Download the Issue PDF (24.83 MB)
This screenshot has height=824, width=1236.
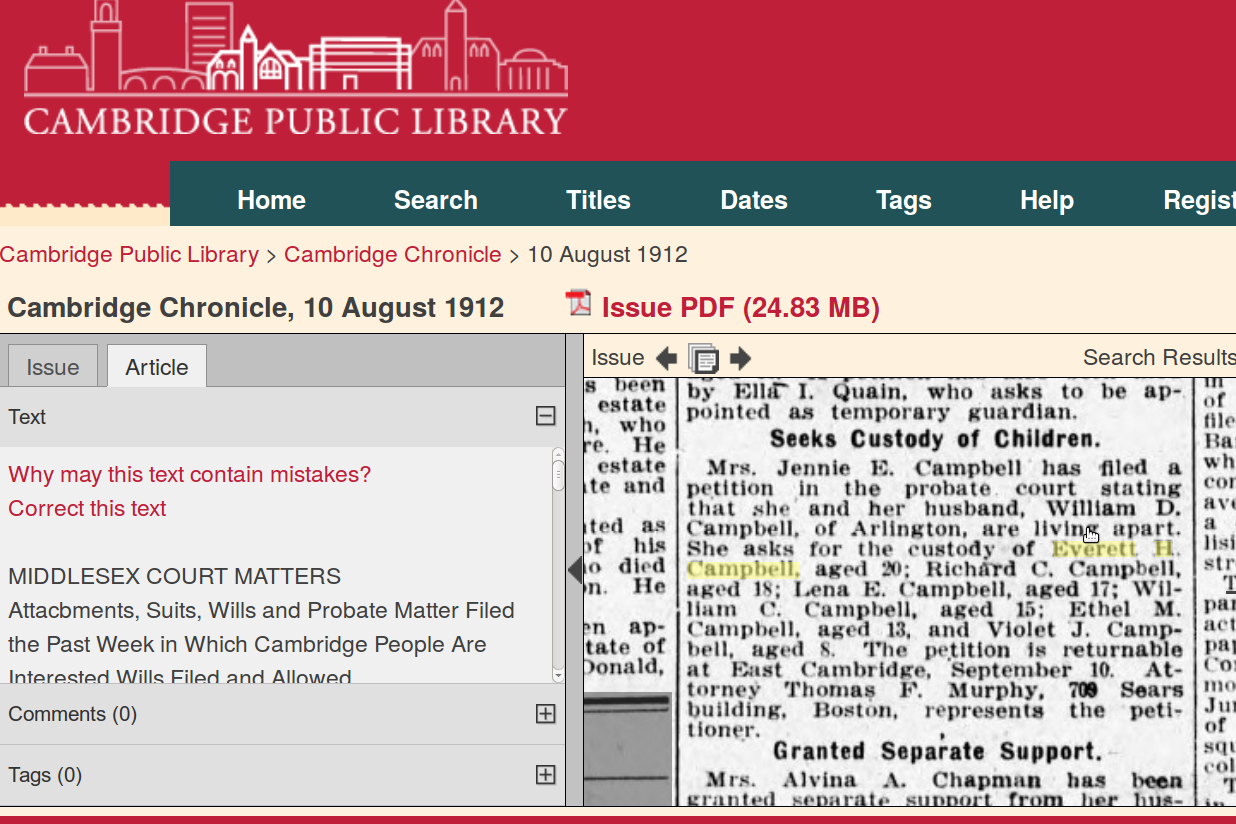pos(740,308)
